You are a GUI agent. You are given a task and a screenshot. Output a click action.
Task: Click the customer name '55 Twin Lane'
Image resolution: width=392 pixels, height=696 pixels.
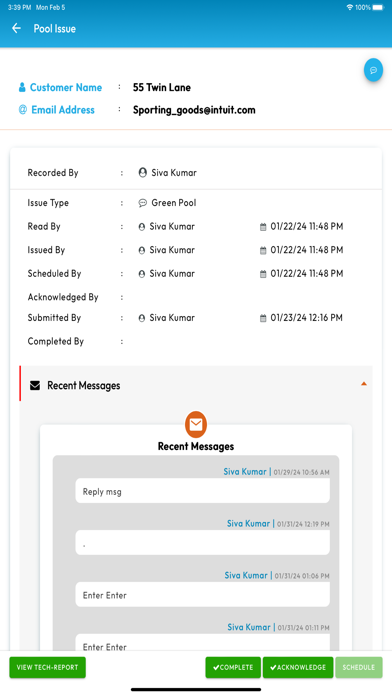162,87
